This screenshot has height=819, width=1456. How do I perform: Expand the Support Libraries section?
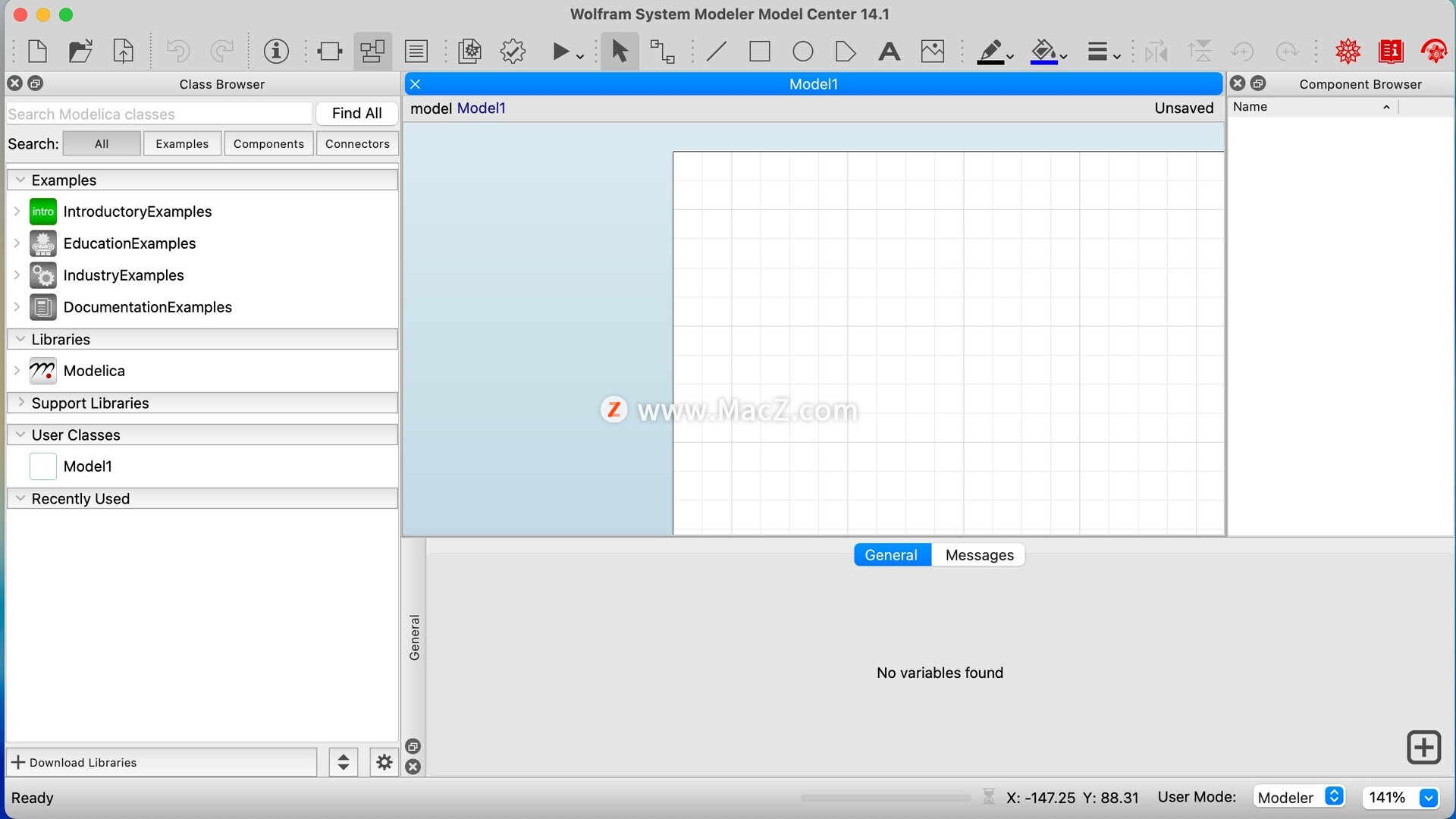click(20, 403)
